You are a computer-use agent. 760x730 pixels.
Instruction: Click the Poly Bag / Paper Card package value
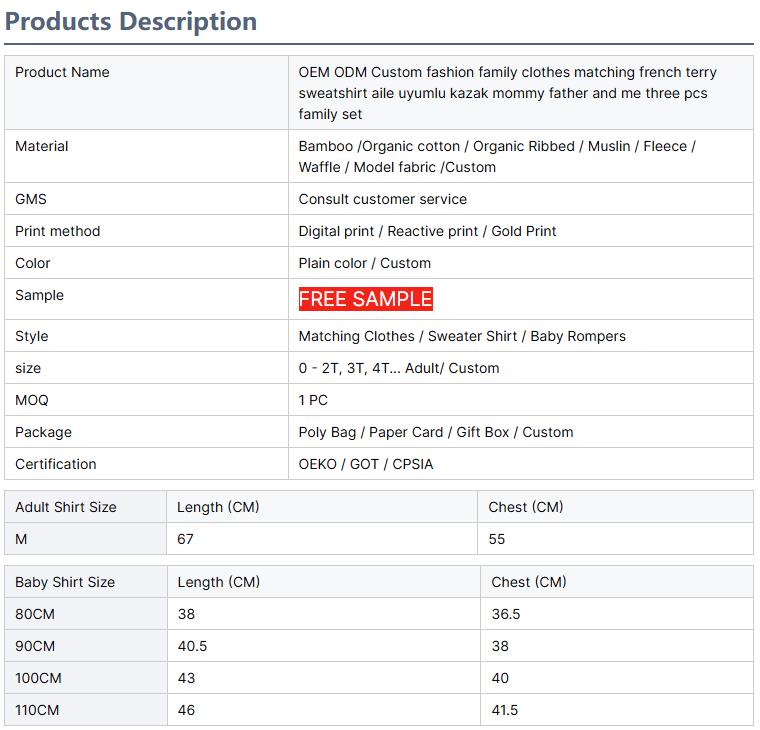436,432
